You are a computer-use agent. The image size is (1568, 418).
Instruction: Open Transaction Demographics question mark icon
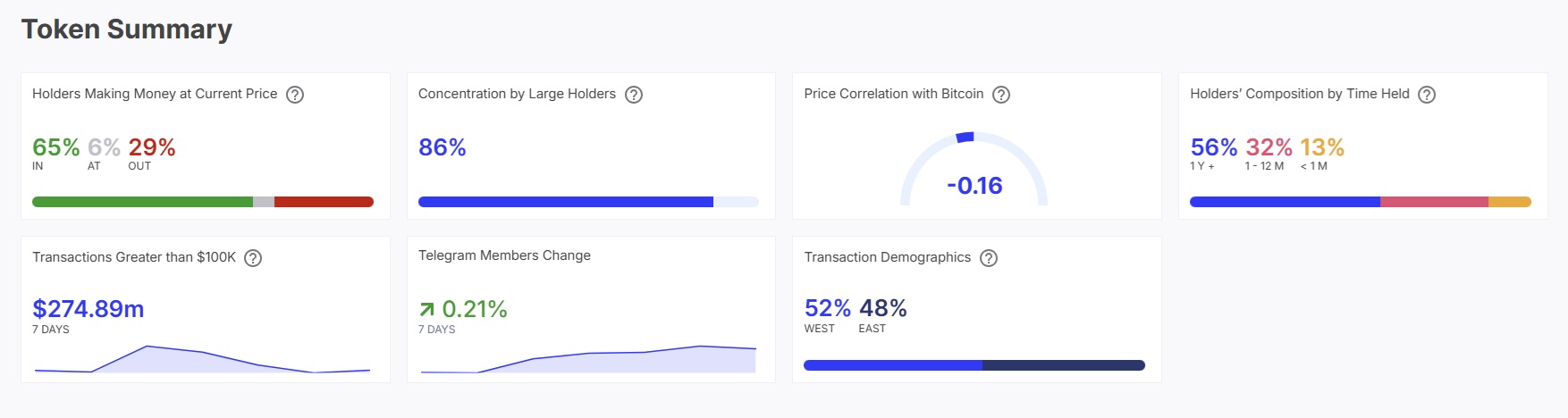[x=989, y=258]
